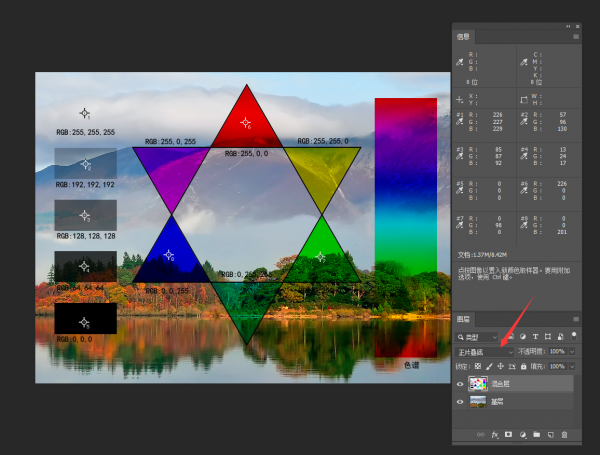Add a layer mask to the layer
The width and height of the screenshot is (600, 455).
click(x=508, y=435)
